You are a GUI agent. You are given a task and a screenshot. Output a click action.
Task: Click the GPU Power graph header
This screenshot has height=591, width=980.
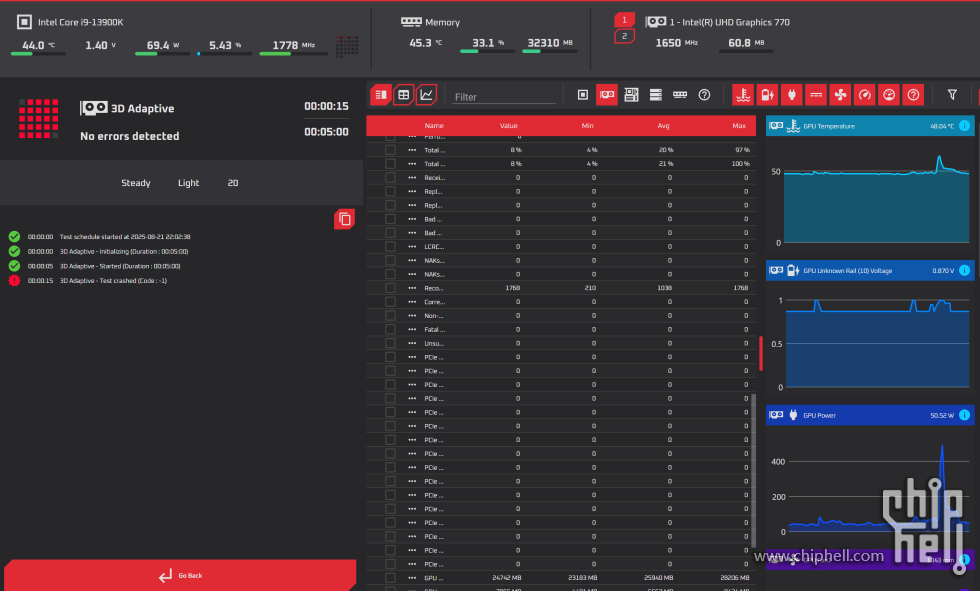[x=870, y=415]
